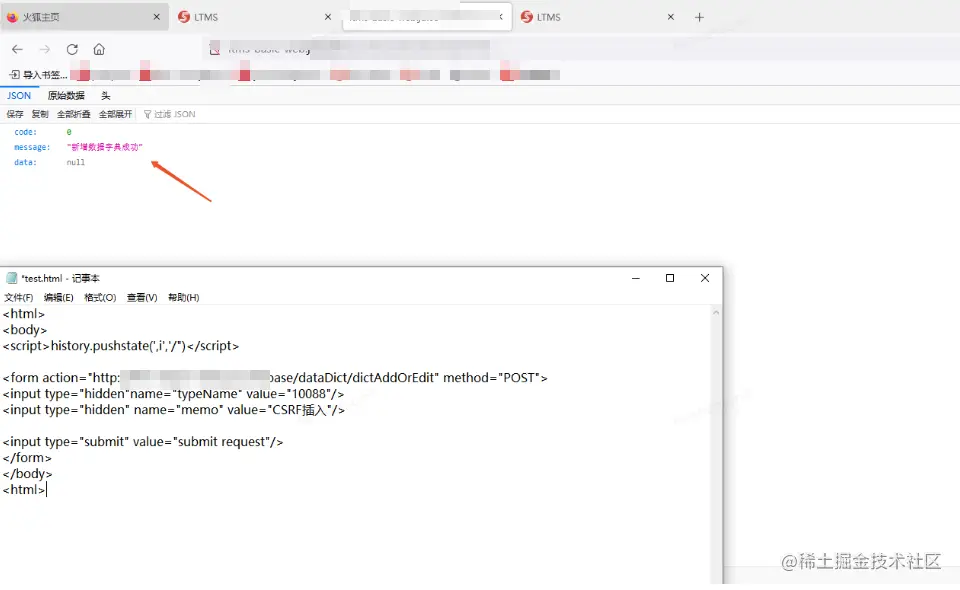Click 复制 in the JSON toolbar
The height and width of the screenshot is (590, 960).
click(40, 114)
